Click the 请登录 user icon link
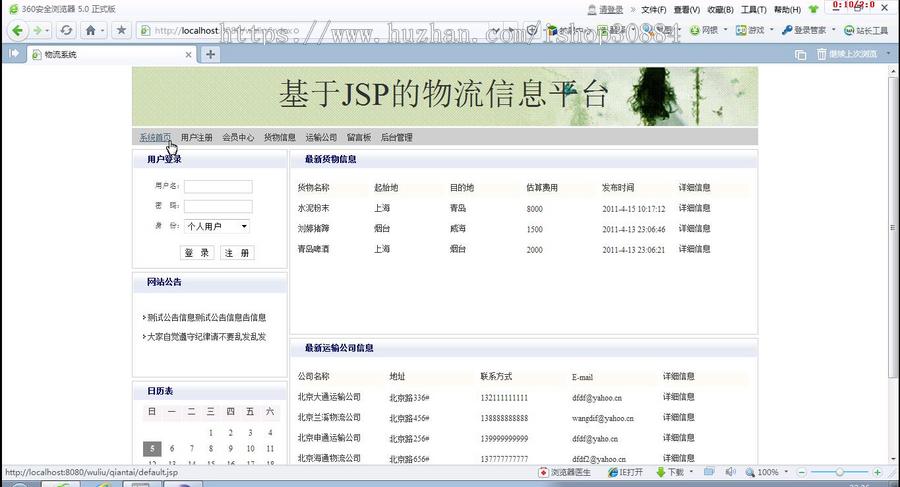 (x=605, y=10)
